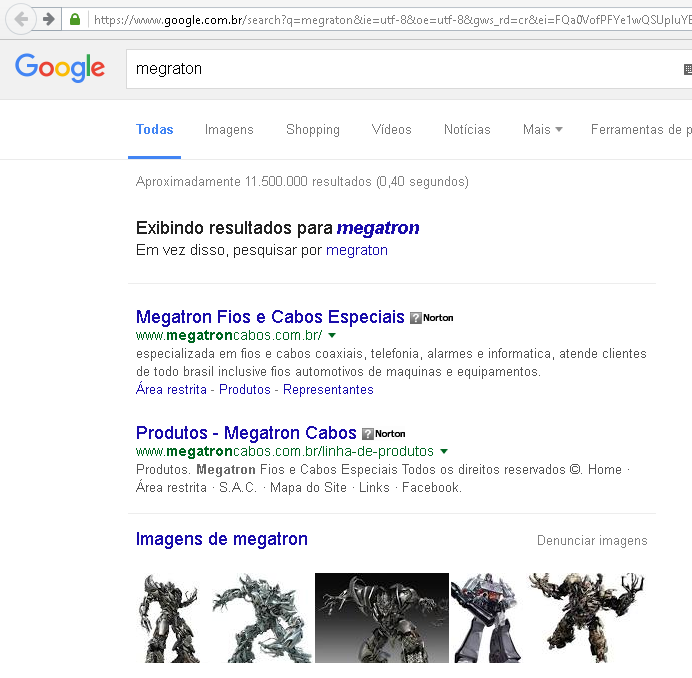Image resolution: width=692 pixels, height=678 pixels.
Task: Click the Google logo
Action: pyautogui.click(x=60, y=68)
